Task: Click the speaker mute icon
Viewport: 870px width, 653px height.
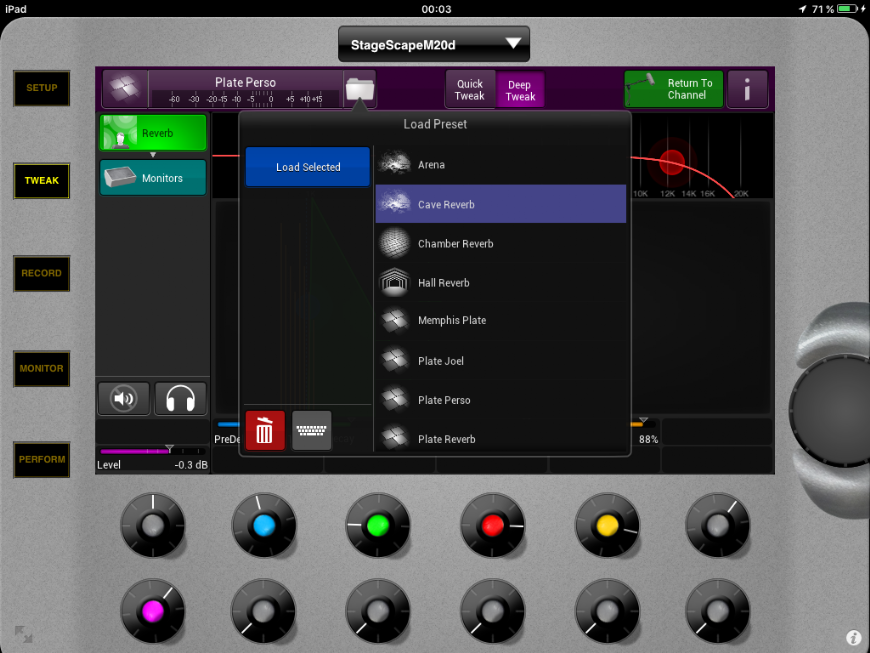Action: tap(124, 399)
